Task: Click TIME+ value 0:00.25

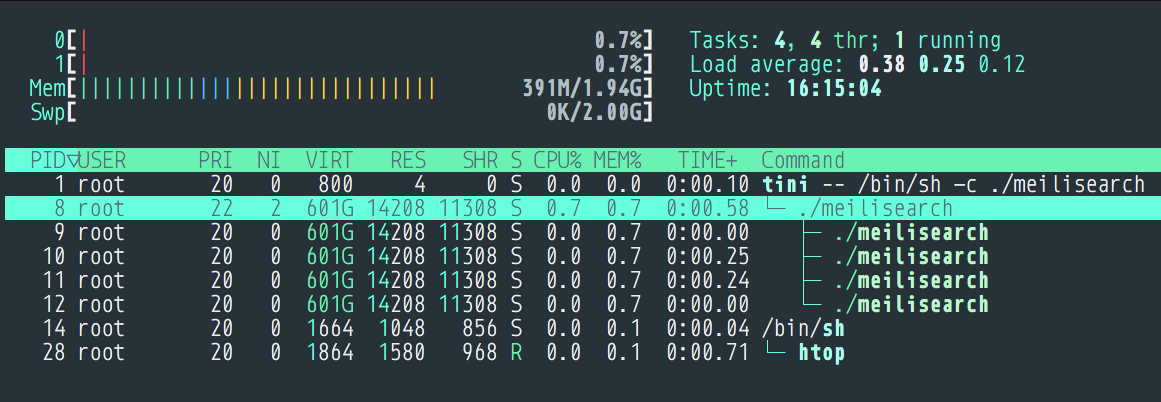Action: coord(708,257)
